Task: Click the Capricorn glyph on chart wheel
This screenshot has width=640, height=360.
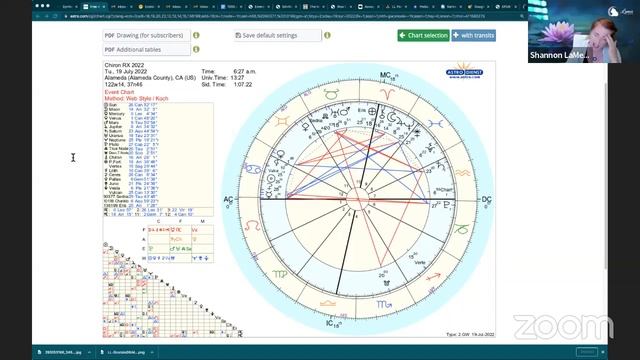Action: pyautogui.click(x=462, y=229)
